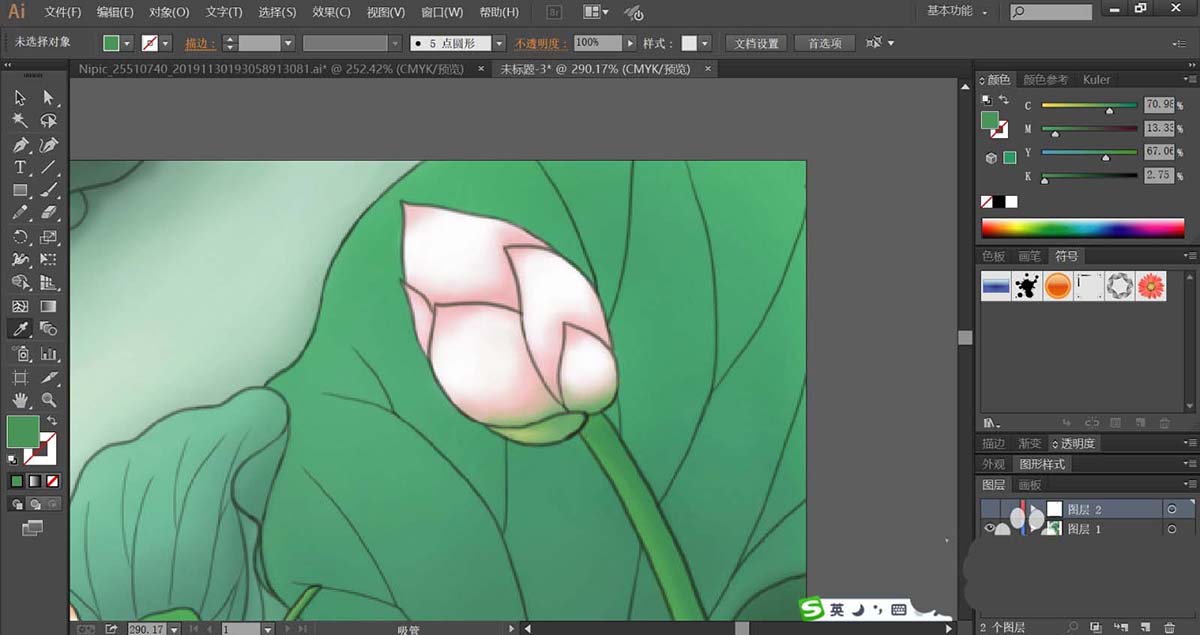Open the stroke color dropdown in control bar

[165, 44]
